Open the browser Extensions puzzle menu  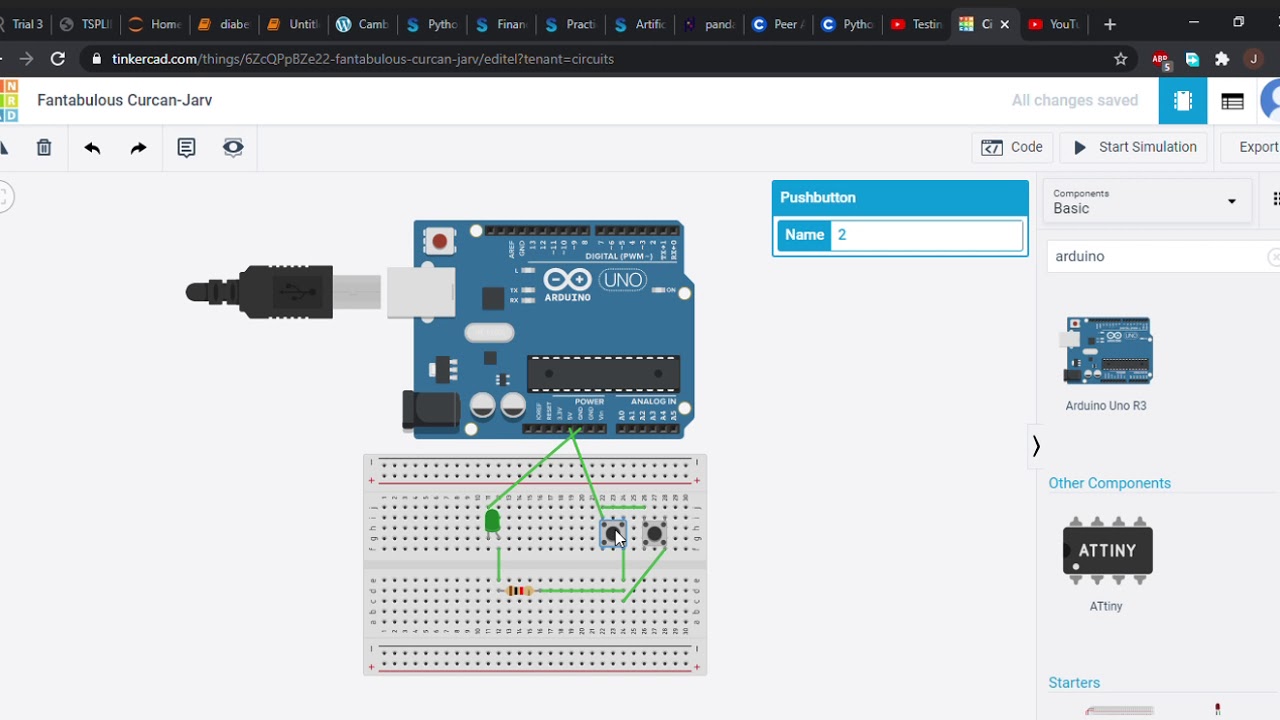1222,59
